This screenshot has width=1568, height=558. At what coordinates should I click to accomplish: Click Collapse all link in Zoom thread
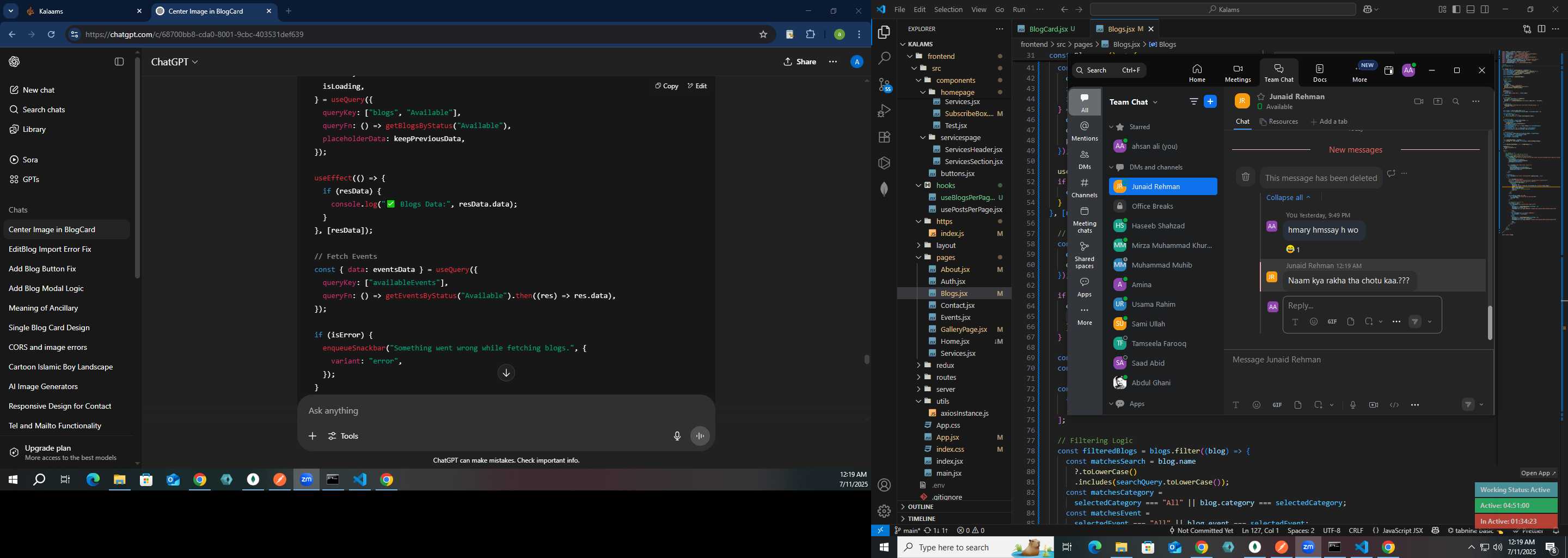[x=1288, y=197]
